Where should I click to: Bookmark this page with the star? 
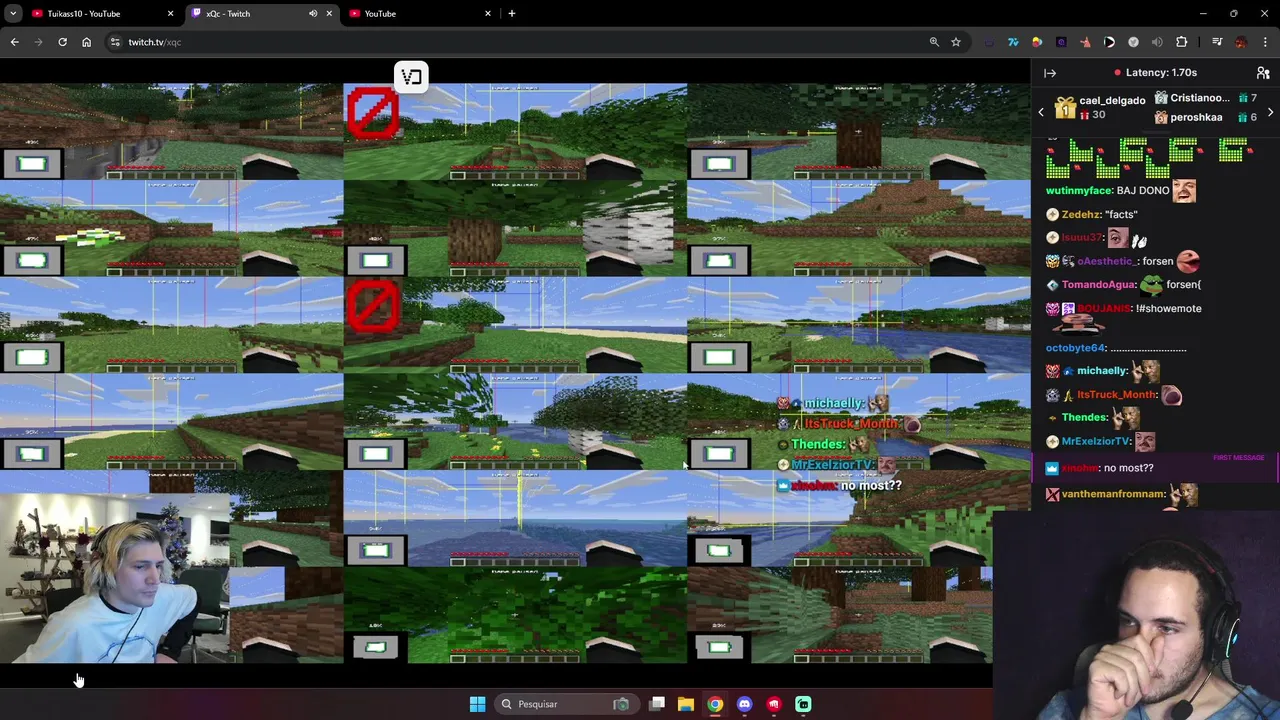point(956,42)
